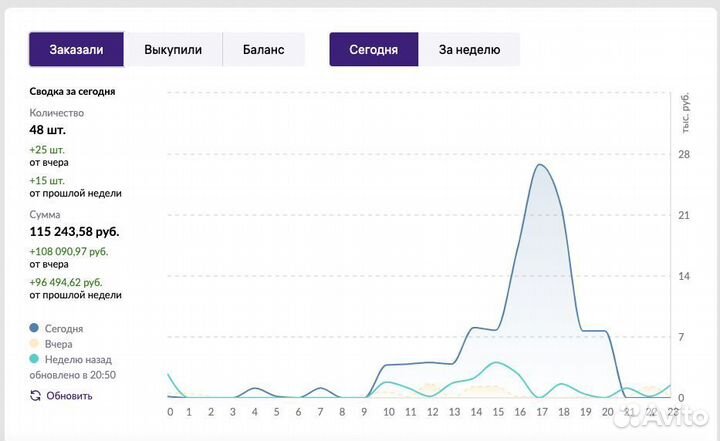The height and width of the screenshot is (441, 720).
Task: Open the Выкупили tab
Action: tap(173, 50)
